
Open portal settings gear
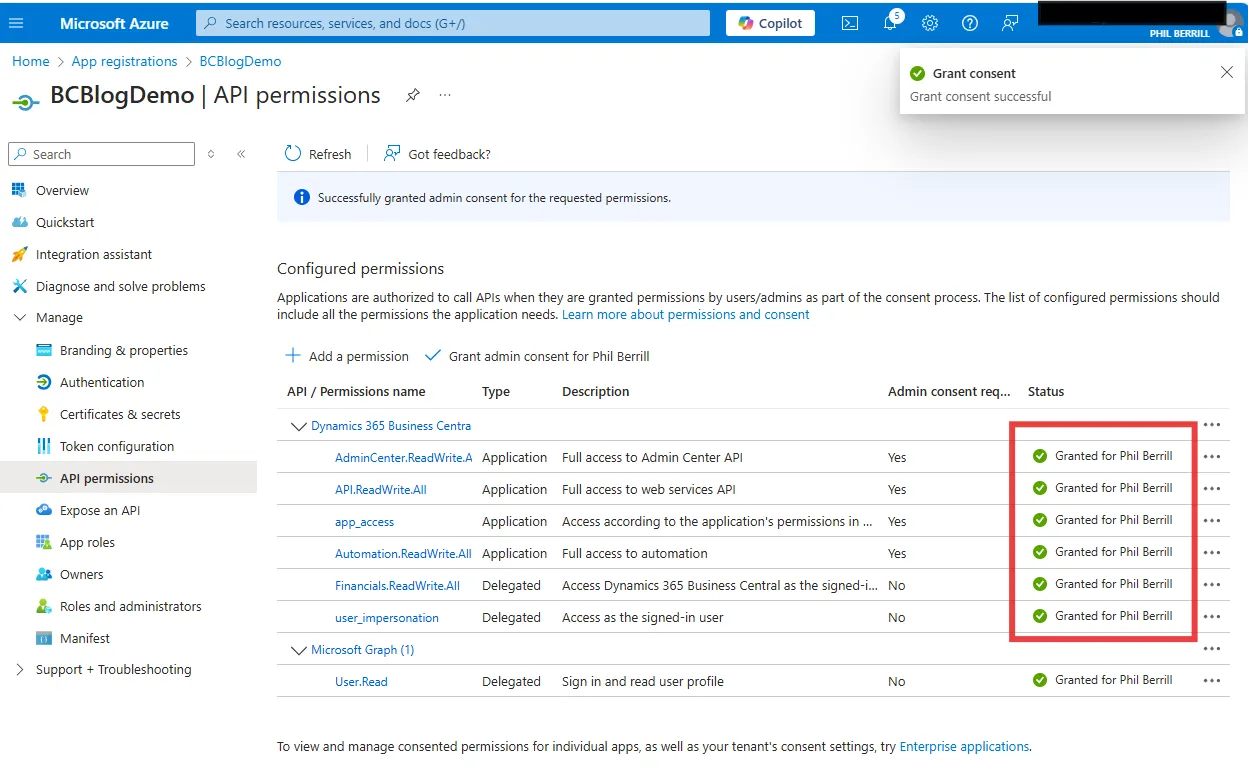click(930, 23)
